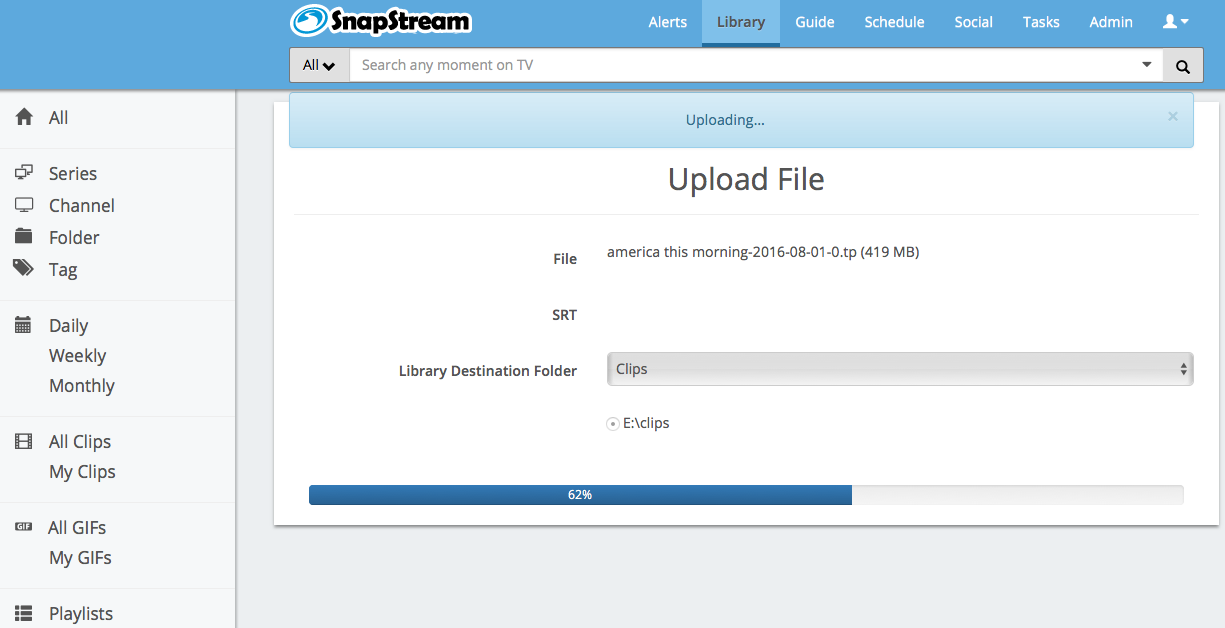Viewport: 1225px width, 628px height.
Task: Click the File field label
Action: (x=565, y=259)
